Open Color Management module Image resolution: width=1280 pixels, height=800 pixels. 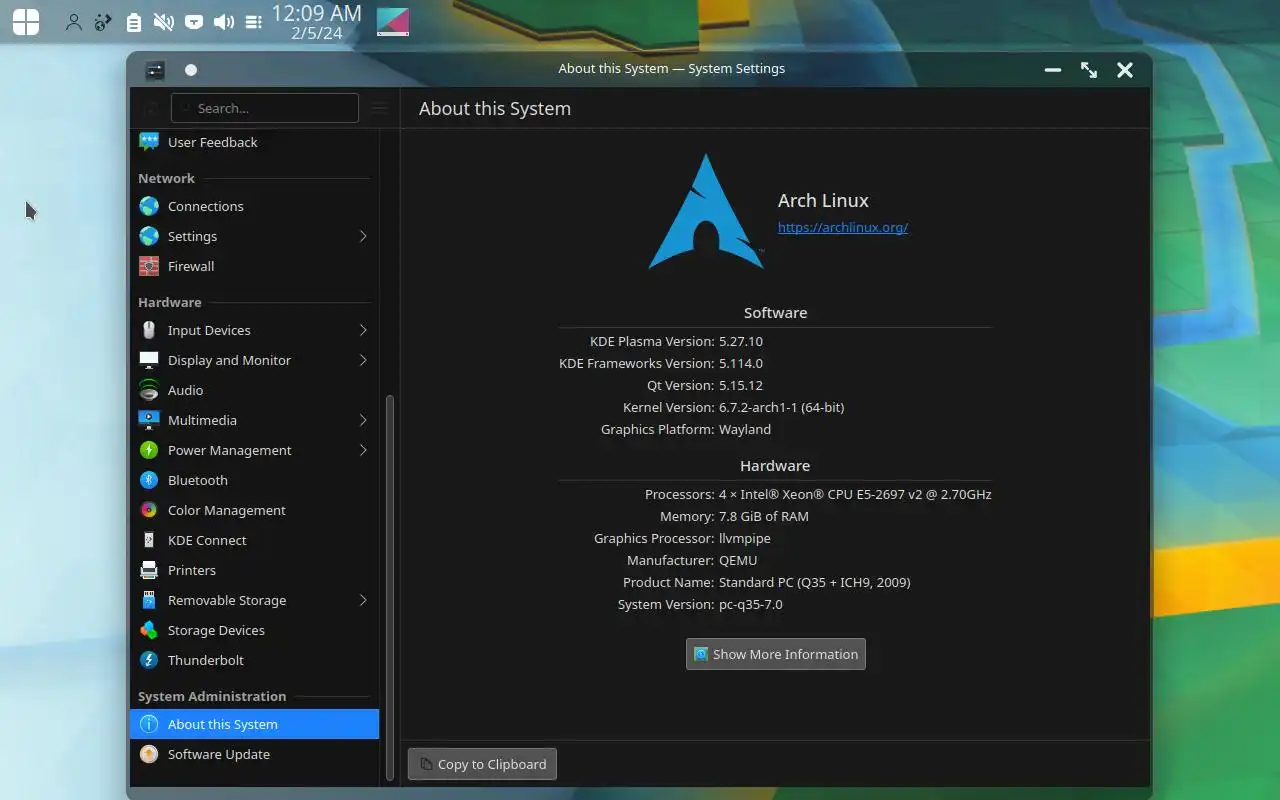click(254, 510)
